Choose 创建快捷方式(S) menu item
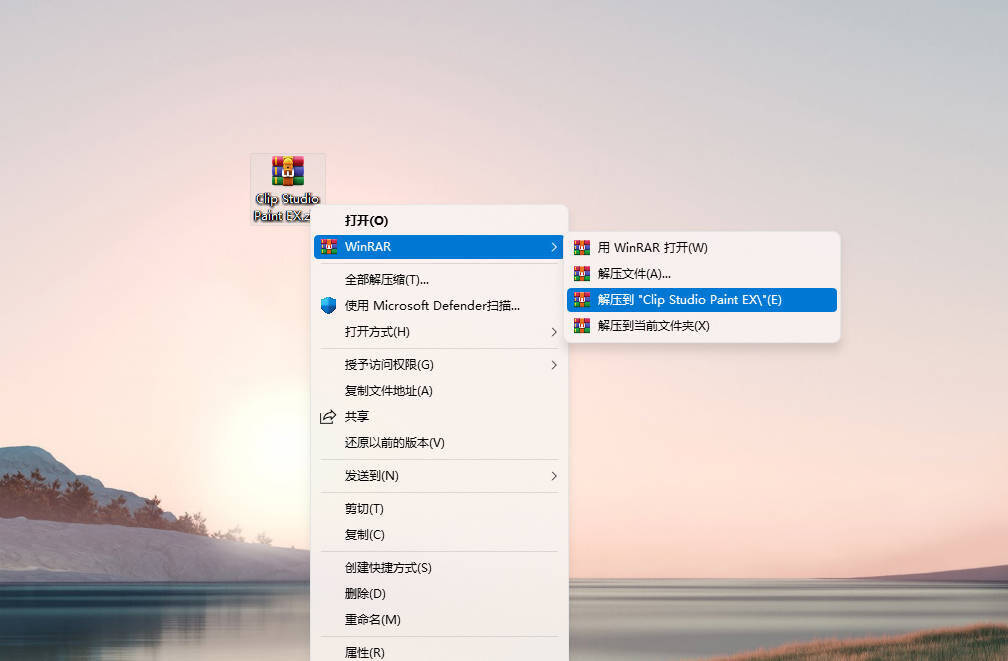Screen dimensions: 1008x661 click(388, 567)
